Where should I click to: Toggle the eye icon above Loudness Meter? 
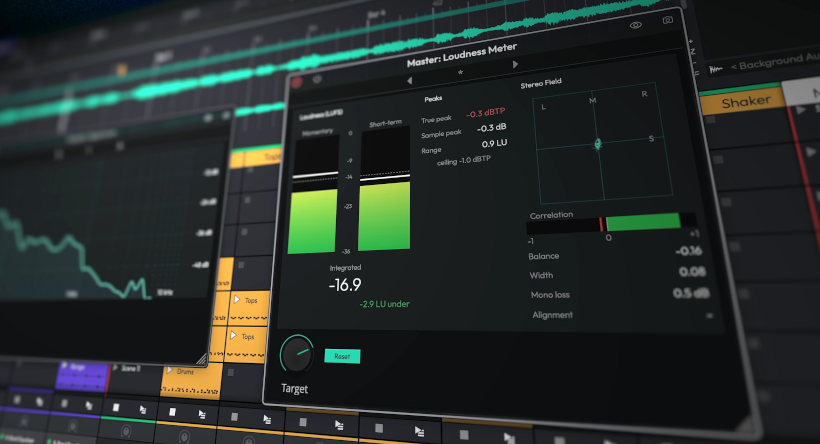(x=635, y=25)
